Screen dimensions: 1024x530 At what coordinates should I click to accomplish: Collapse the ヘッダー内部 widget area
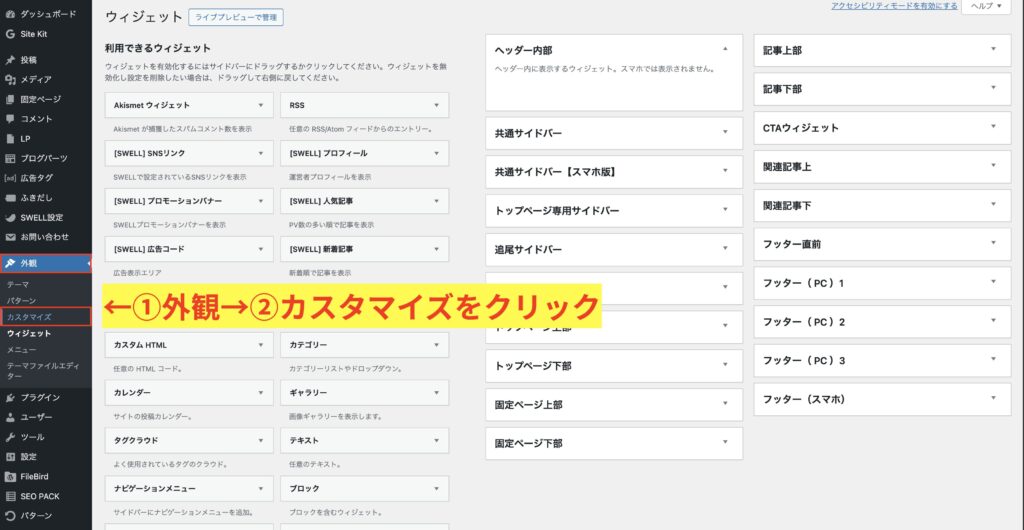725,49
